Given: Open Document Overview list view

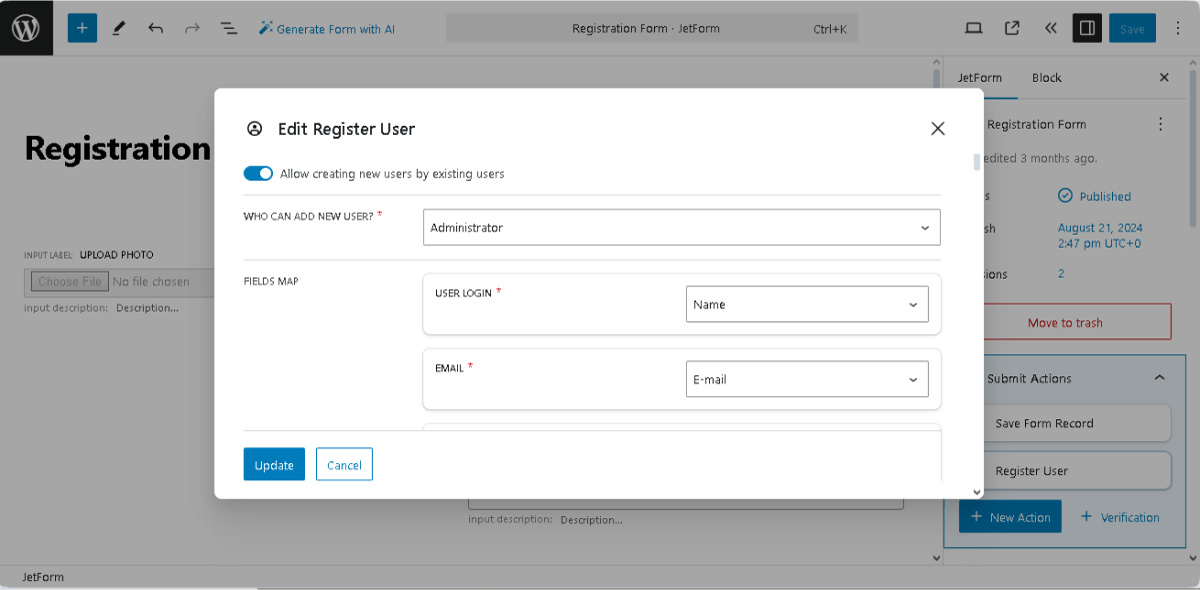Looking at the screenshot, I should coord(229,28).
